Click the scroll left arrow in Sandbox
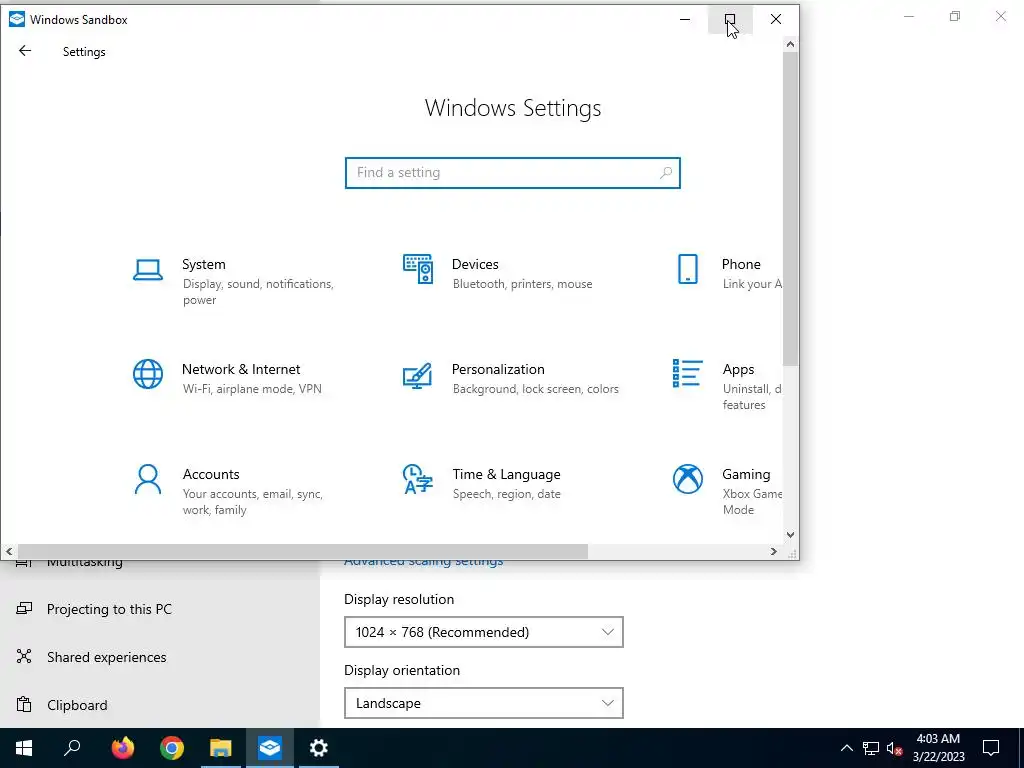The width and height of the screenshot is (1024, 768). tap(9, 552)
